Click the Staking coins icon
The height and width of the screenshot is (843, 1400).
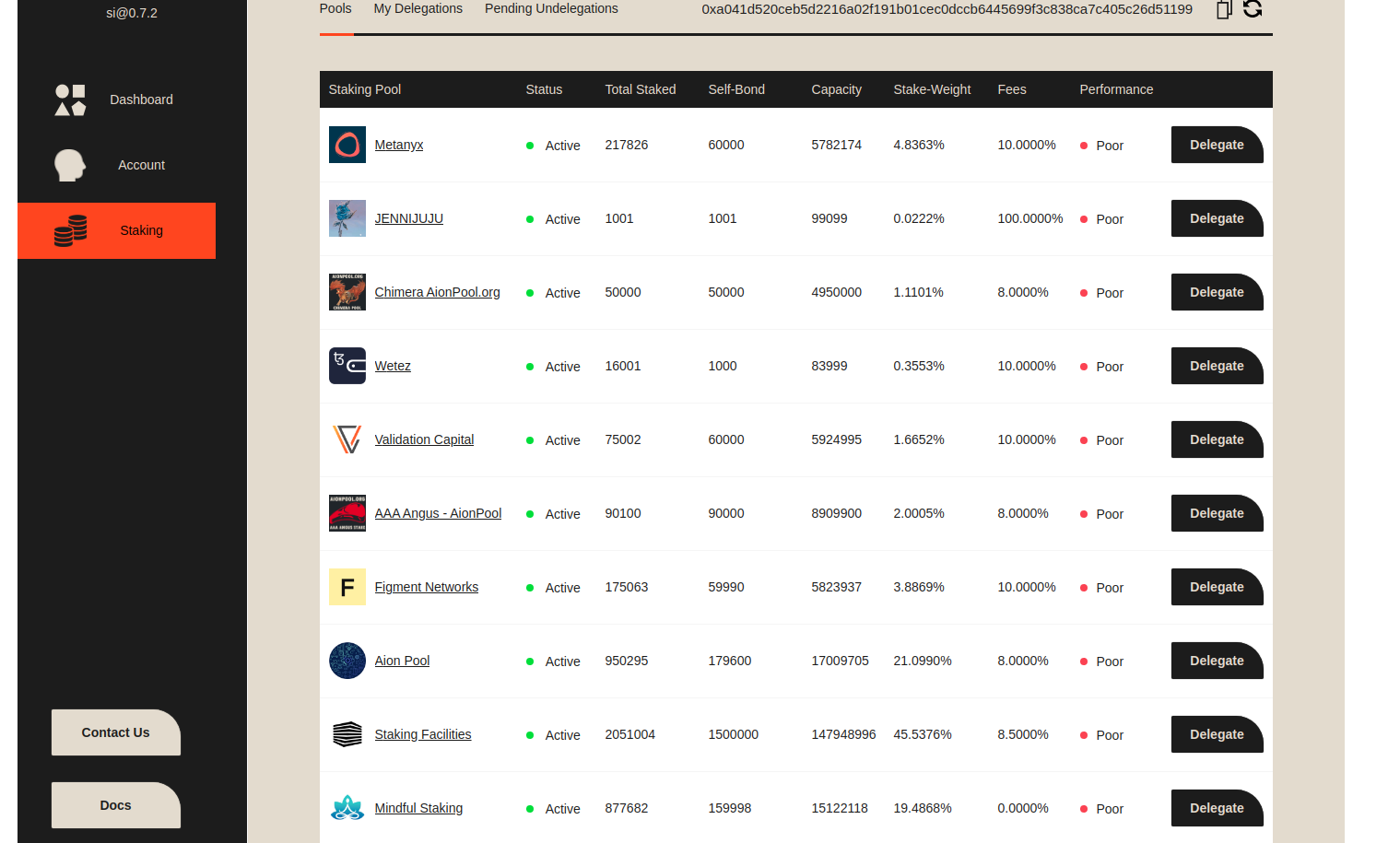point(70,230)
